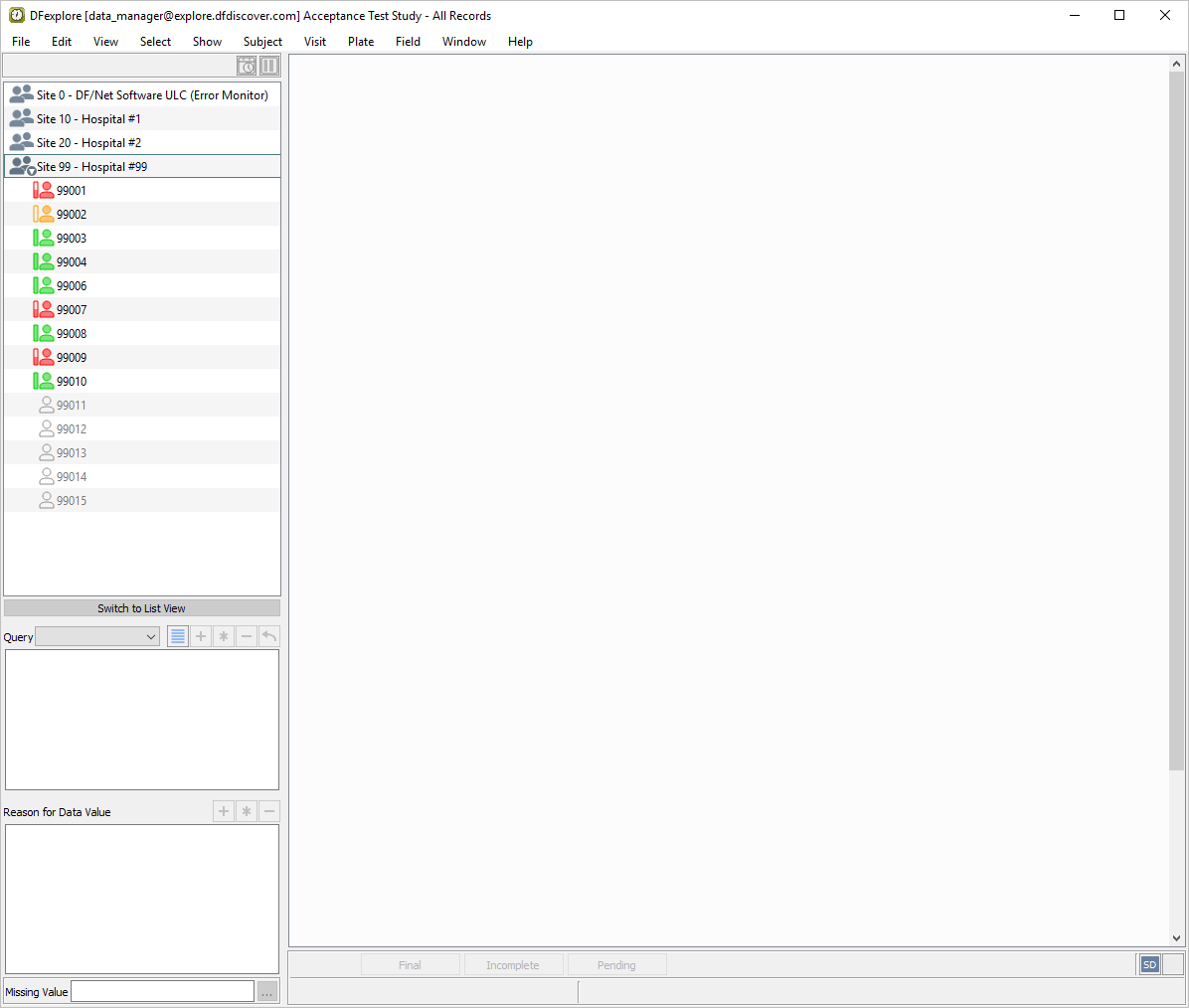
Task: Expand Site 0 - DF/Net Software ULC
Action: (22, 95)
